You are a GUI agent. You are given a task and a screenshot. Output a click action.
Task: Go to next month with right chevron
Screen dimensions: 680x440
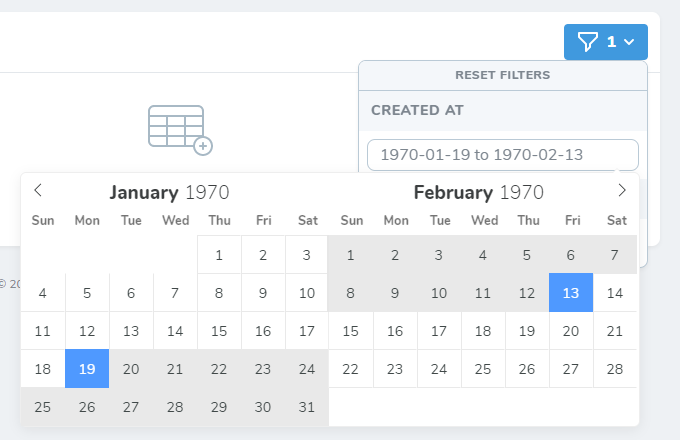(x=622, y=190)
